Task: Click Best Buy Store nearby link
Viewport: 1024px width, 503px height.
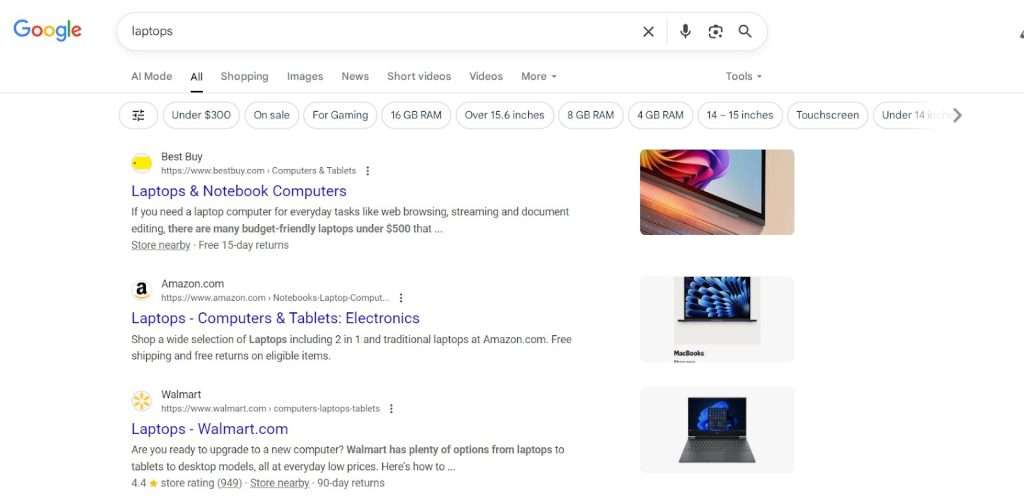Action: click(161, 246)
